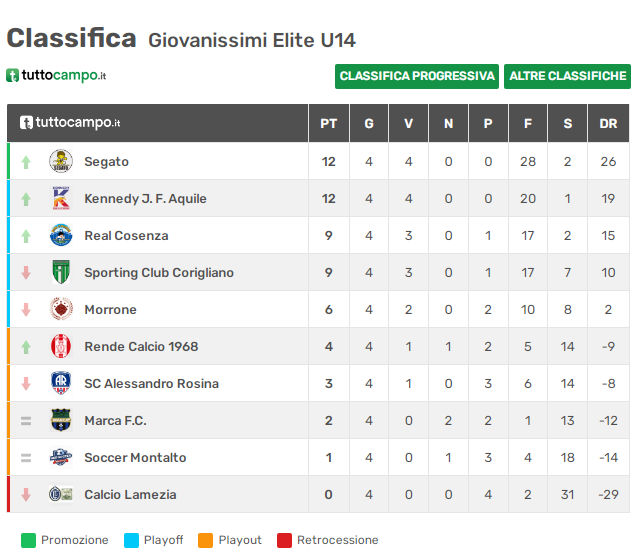This screenshot has width=636, height=549.
Task: Click the PT column header
Action: (329, 123)
